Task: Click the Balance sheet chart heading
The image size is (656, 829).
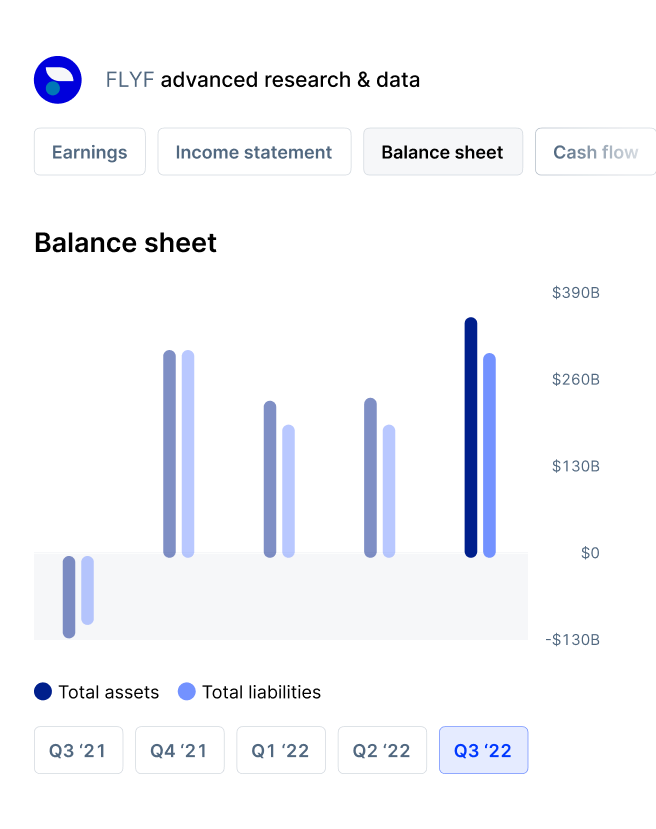Action: point(125,242)
